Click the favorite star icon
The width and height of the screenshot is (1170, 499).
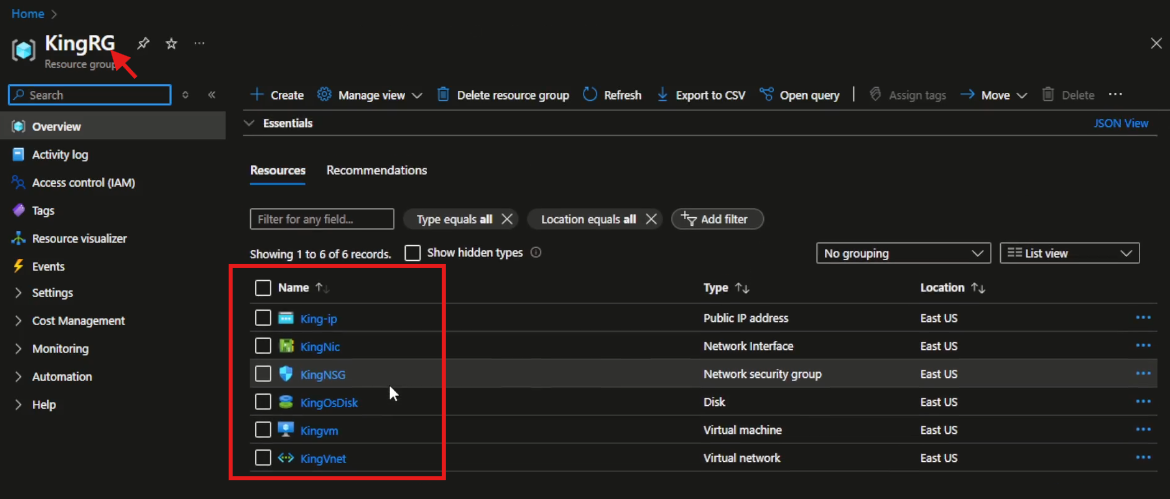click(171, 44)
